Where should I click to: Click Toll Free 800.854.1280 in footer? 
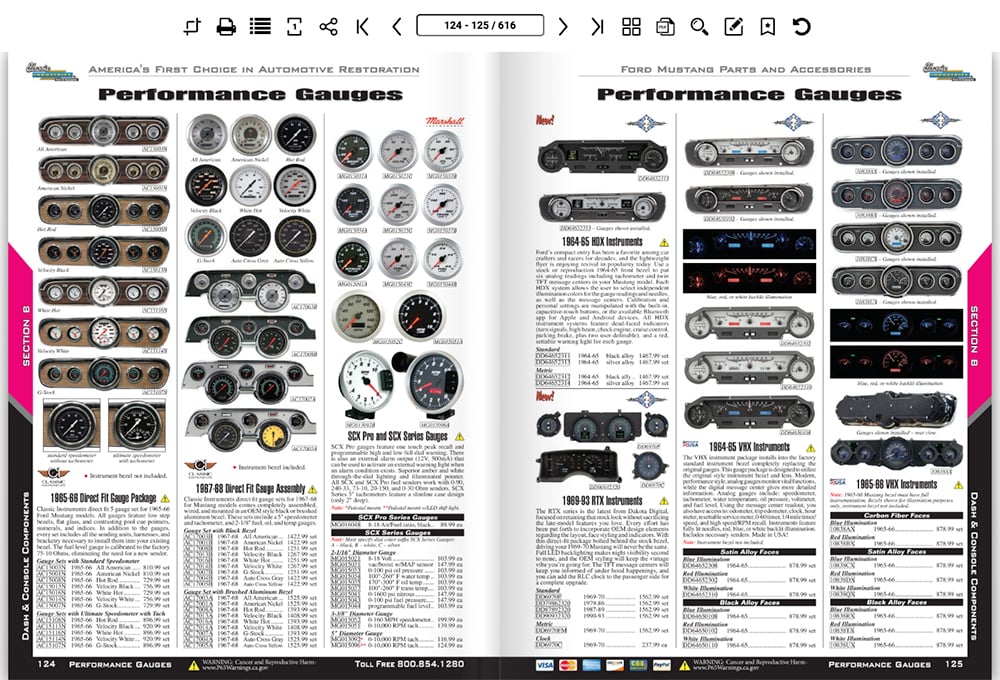[409, 664]
